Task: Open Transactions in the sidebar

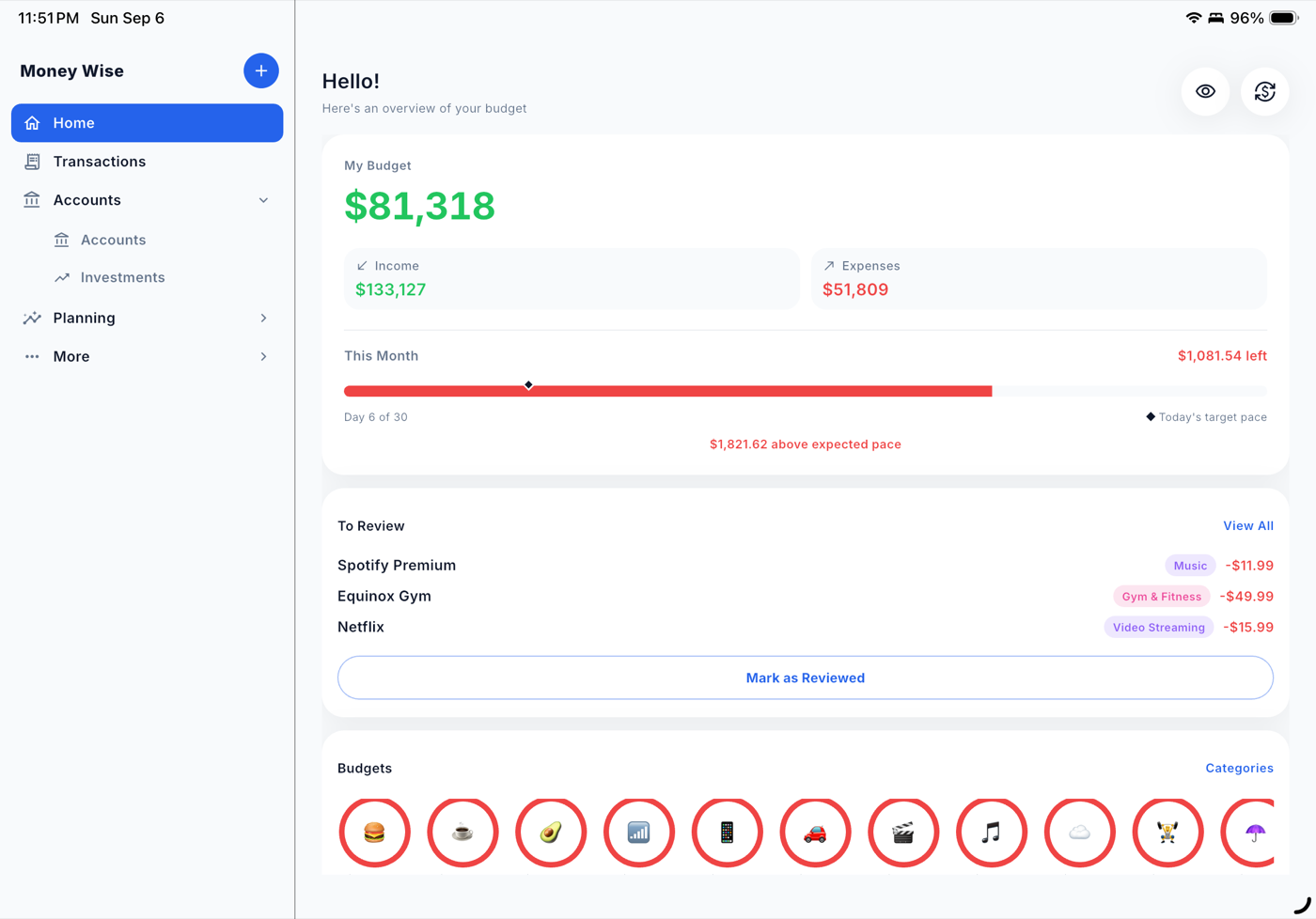Action: [147, 162]
